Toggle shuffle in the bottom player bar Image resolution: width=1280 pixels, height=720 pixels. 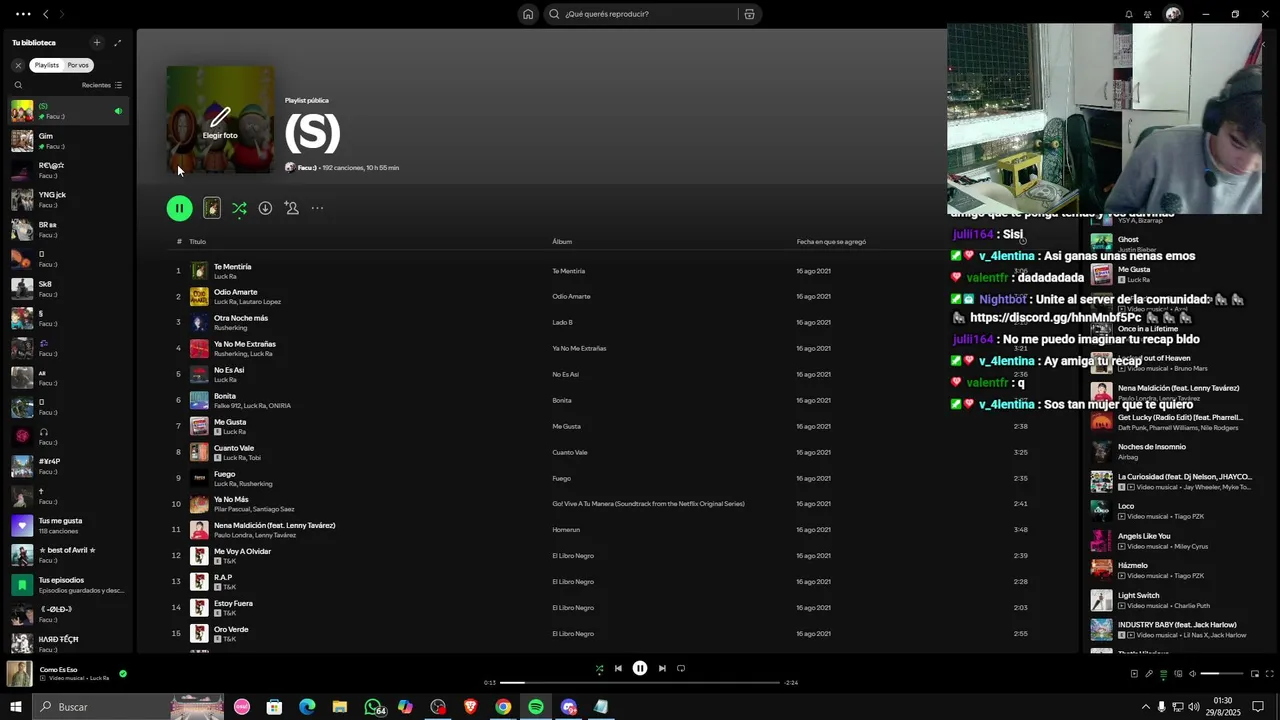coord(599,668)
